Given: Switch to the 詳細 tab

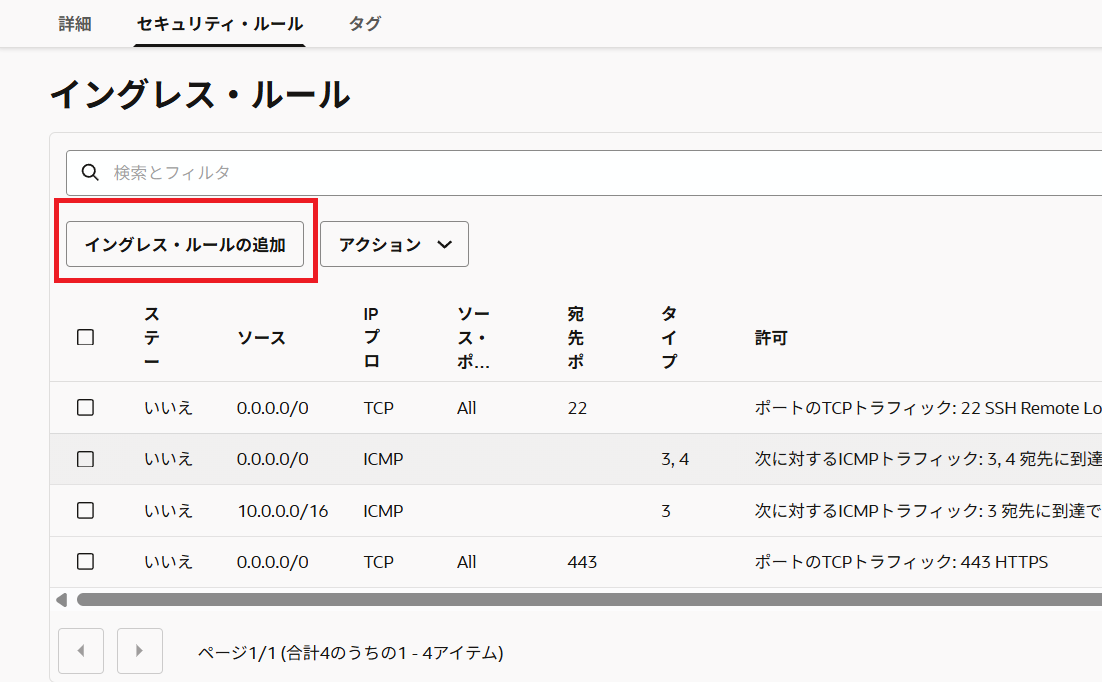Looking at the screenshot, I should coord(75,23).
